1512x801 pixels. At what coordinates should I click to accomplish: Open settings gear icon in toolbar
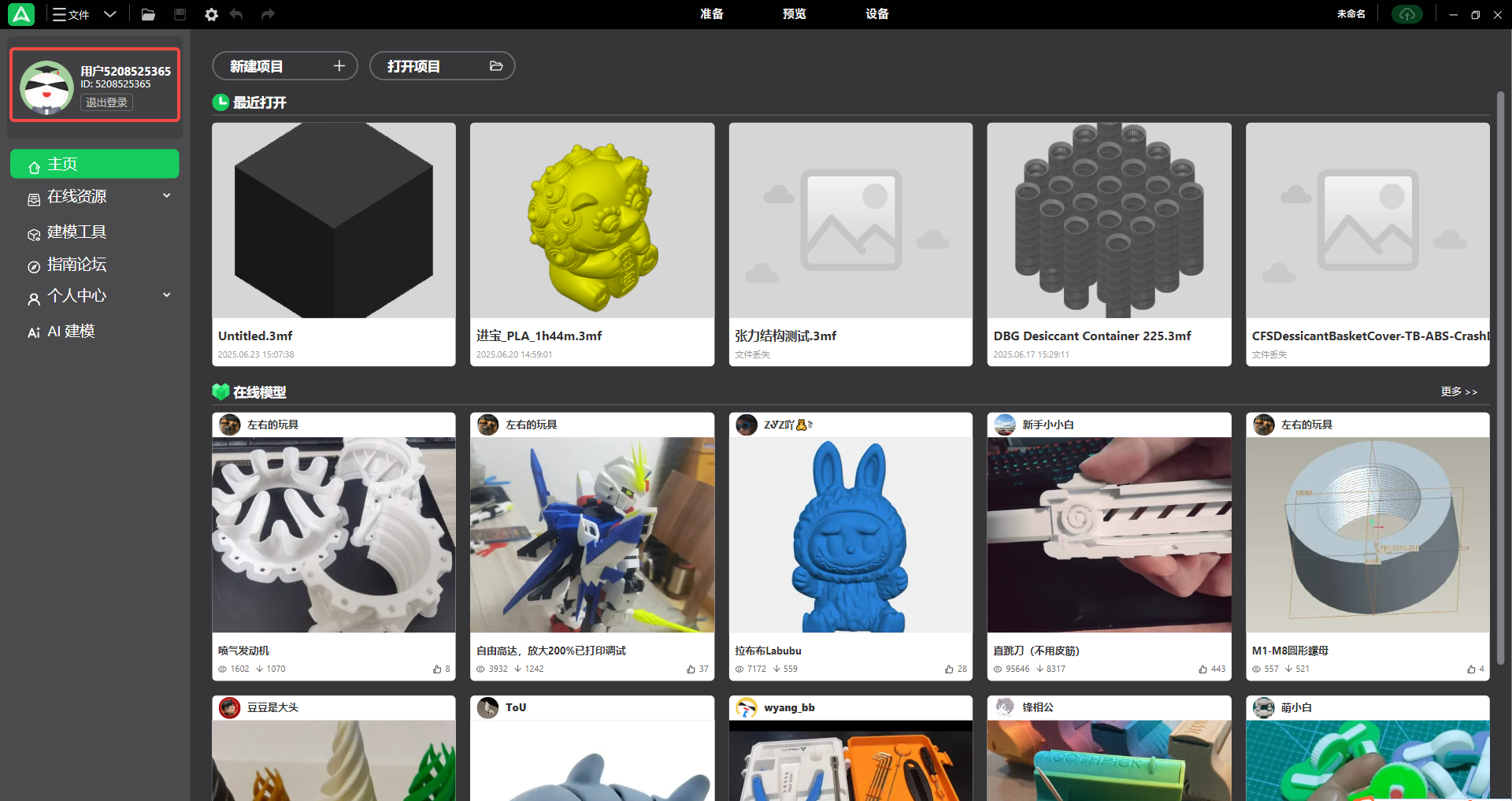pyautogui.click(x=211, y=14)
